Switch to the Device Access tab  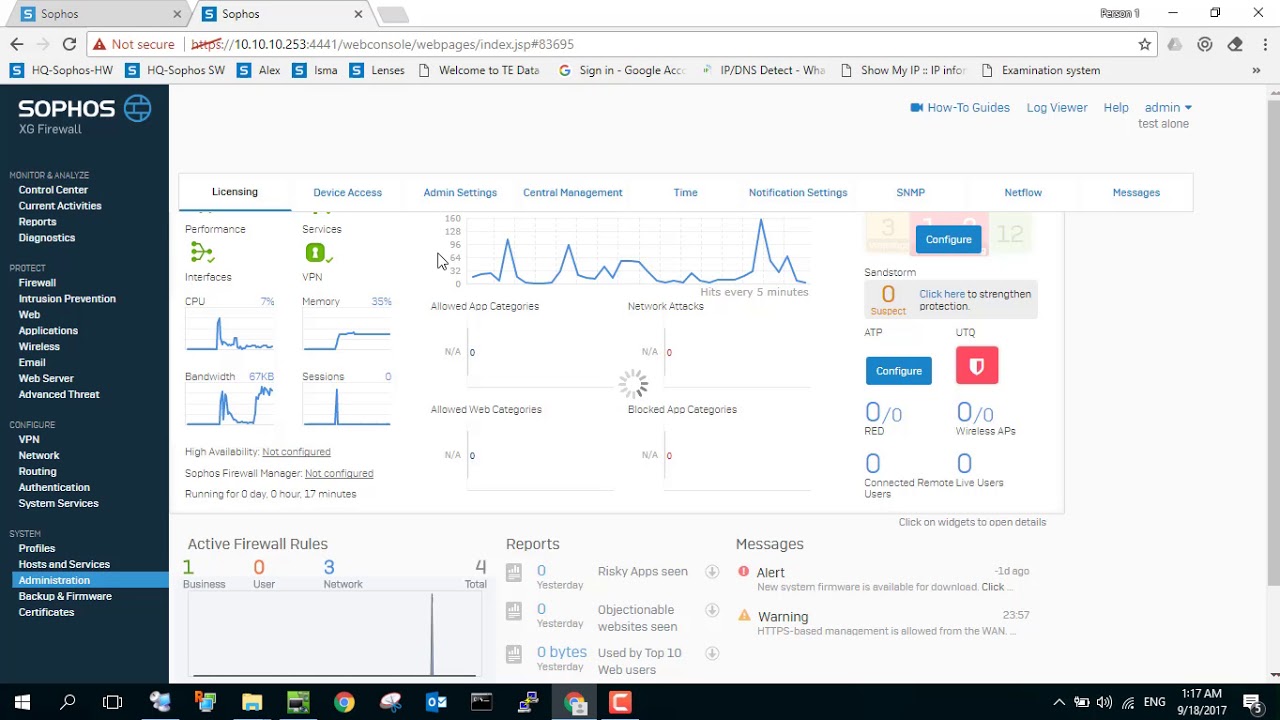pos(347,192)
